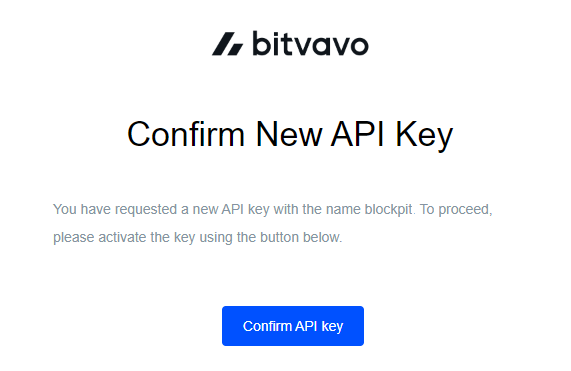571x371 pixels.
Task: Click the Bitvavo slash logo mark
Action: point(228,44)
